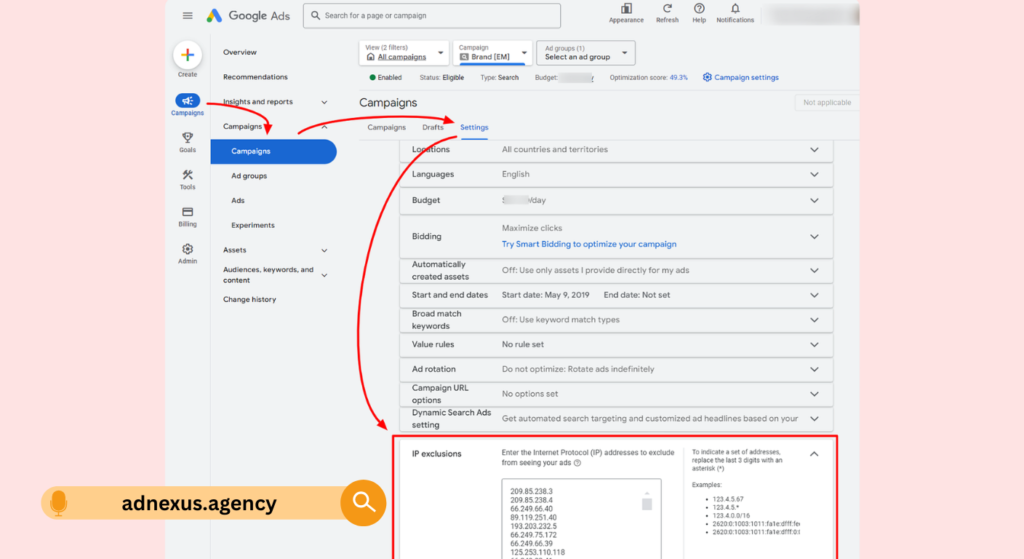The image size is (1024, 559).
Task: Open Ads in sidebar
Action: [238, 200]
